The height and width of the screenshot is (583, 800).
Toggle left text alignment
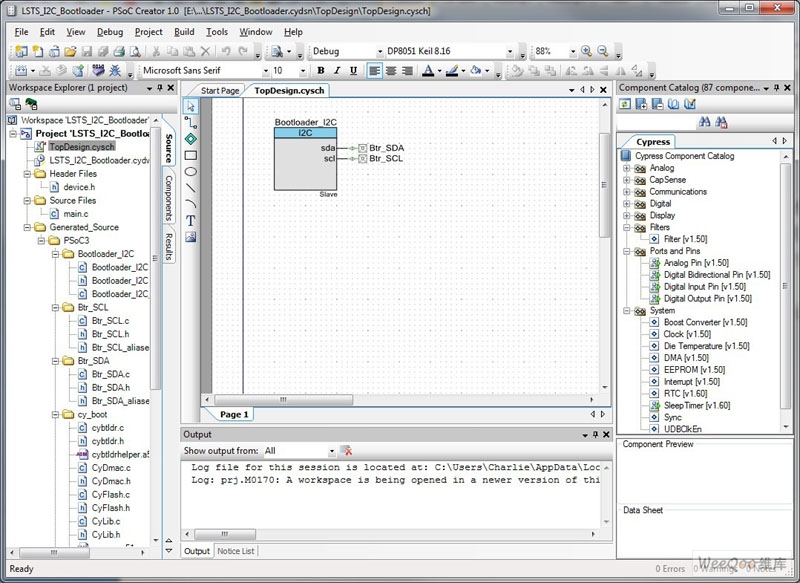click(x=374, y=70)
